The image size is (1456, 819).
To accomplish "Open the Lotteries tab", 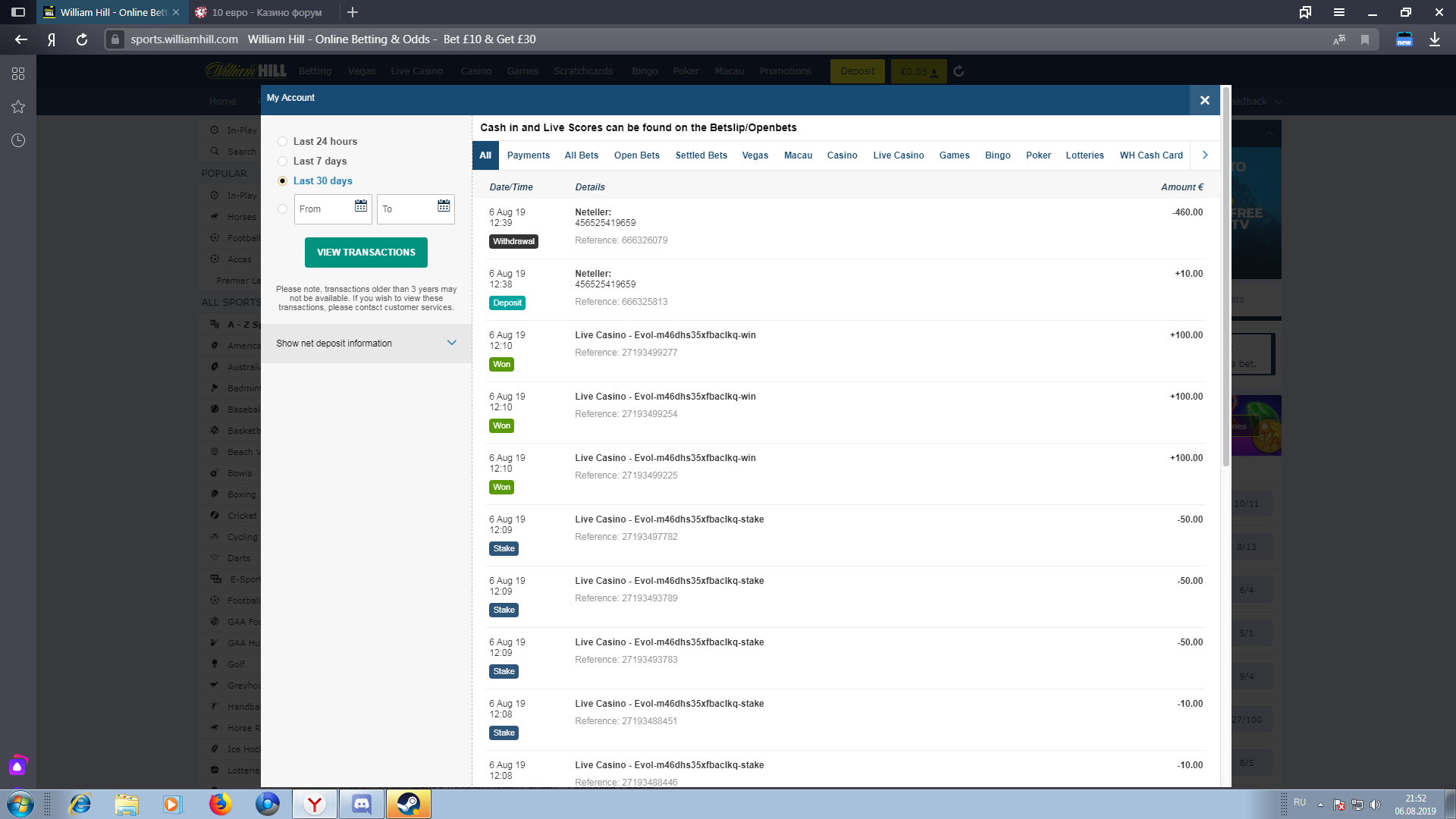I will (1084, 155).
